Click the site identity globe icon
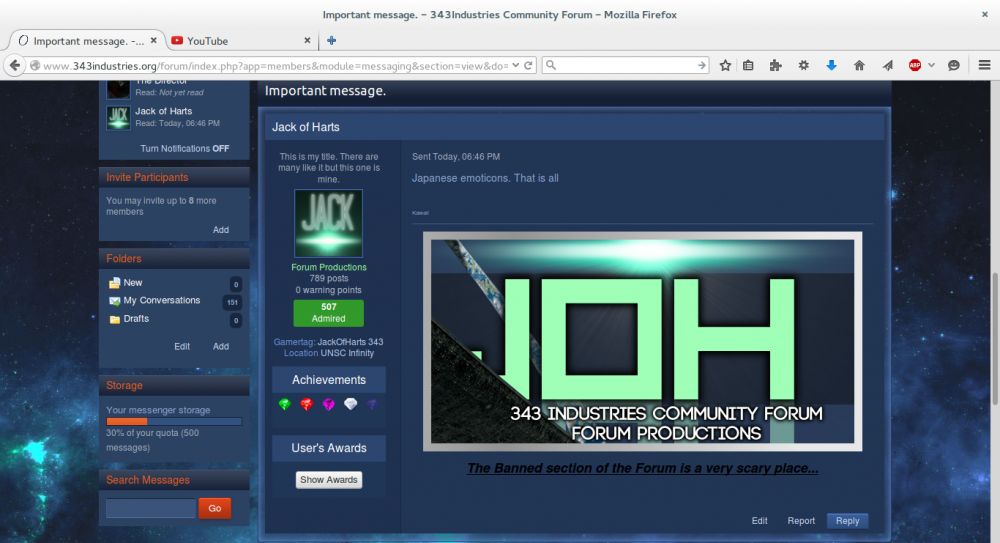 (35, 66)
